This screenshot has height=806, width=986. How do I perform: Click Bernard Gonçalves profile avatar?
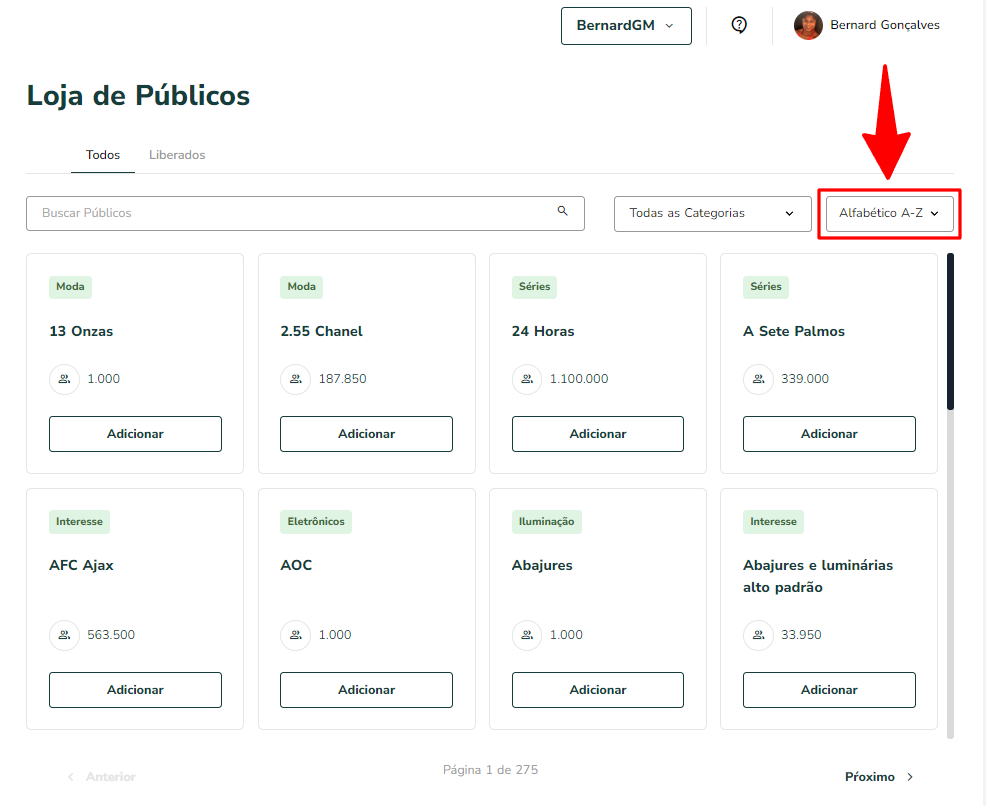coord(808,25)
